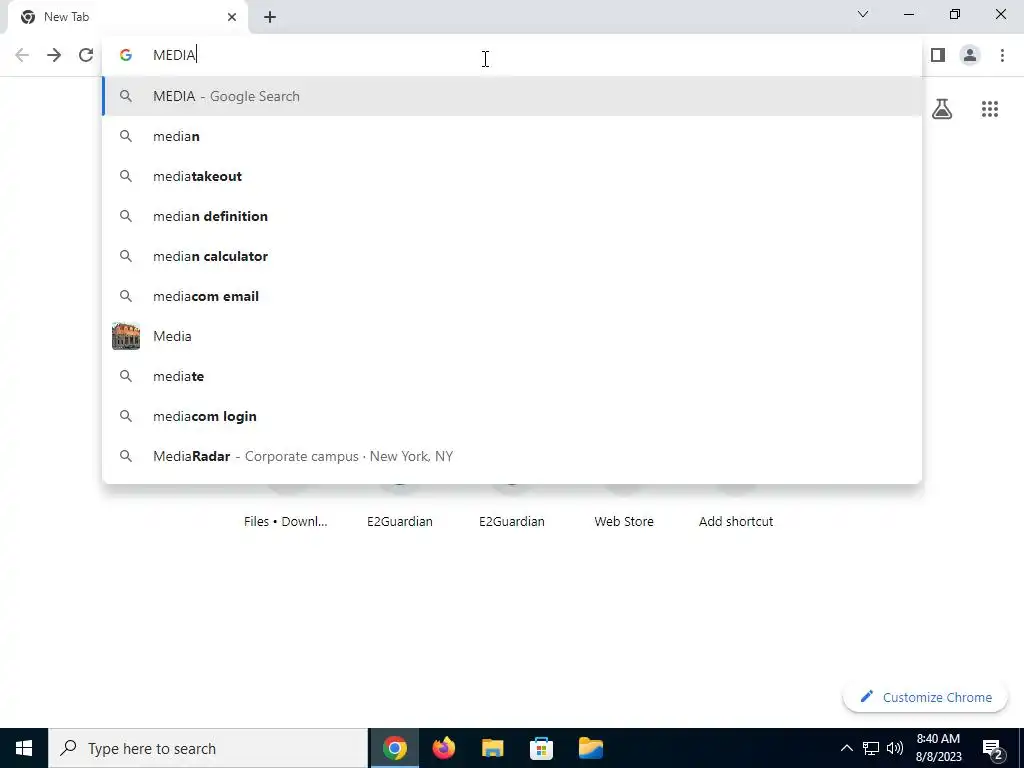This screenshot has width=1024, height=768.
Task: Close the New Tab tab
Action: pos(232,17)
